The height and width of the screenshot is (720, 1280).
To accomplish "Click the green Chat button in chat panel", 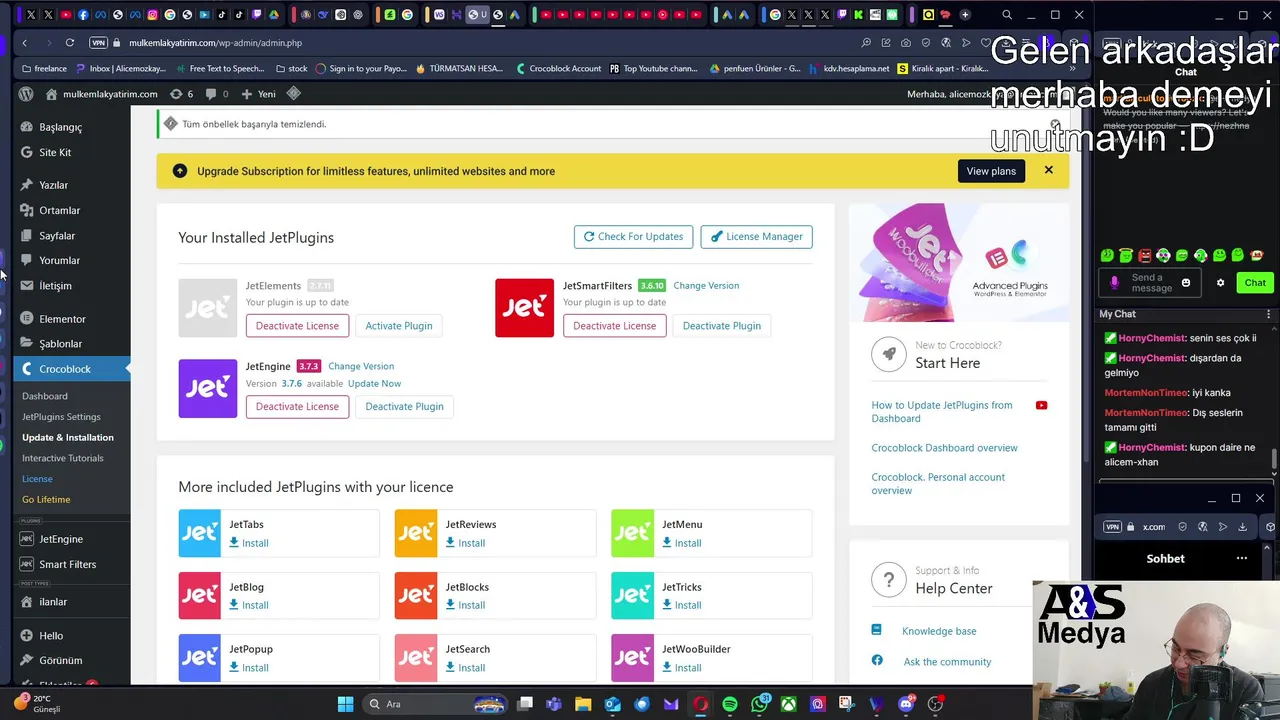I will (x=1255, y=283).
